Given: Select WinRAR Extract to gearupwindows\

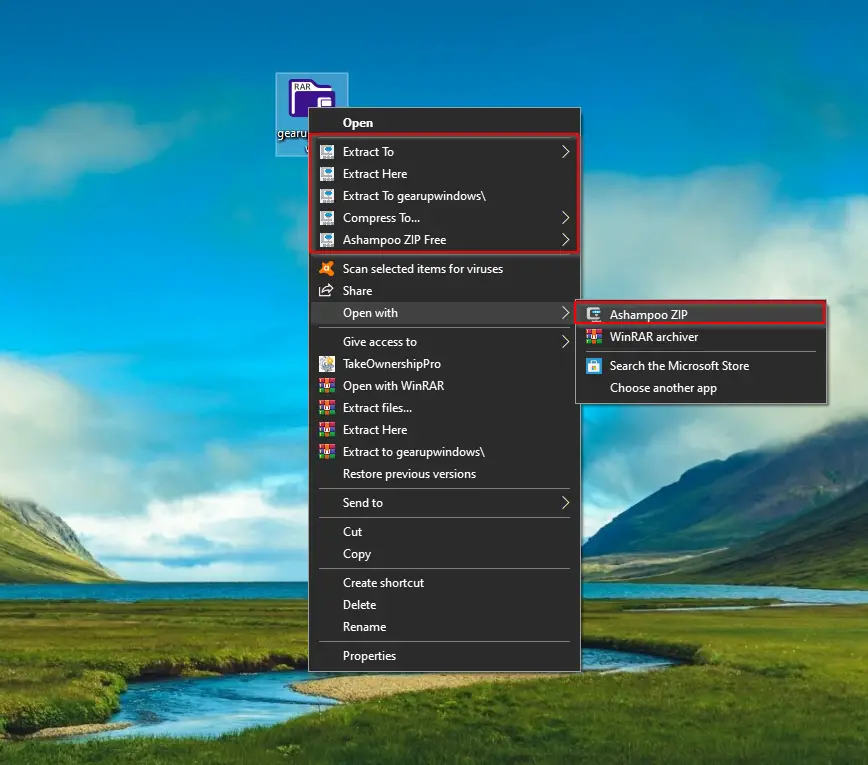Looking at the screenshot, I should coord(445,452).
